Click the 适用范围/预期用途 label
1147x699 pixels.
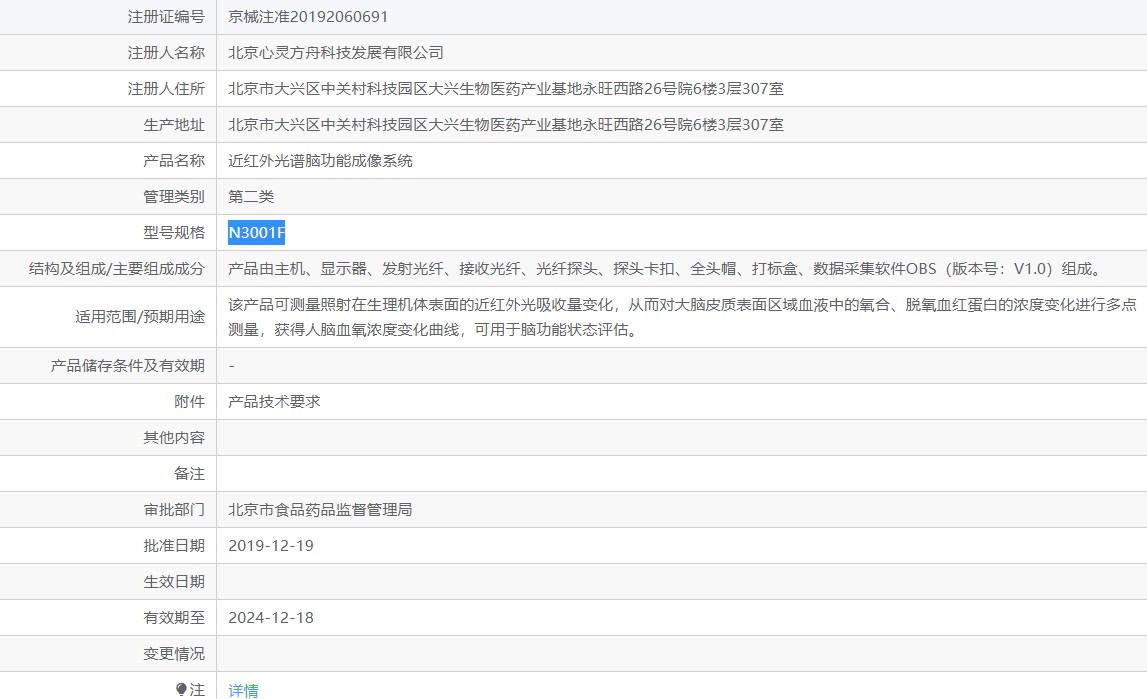pos(140,317)
